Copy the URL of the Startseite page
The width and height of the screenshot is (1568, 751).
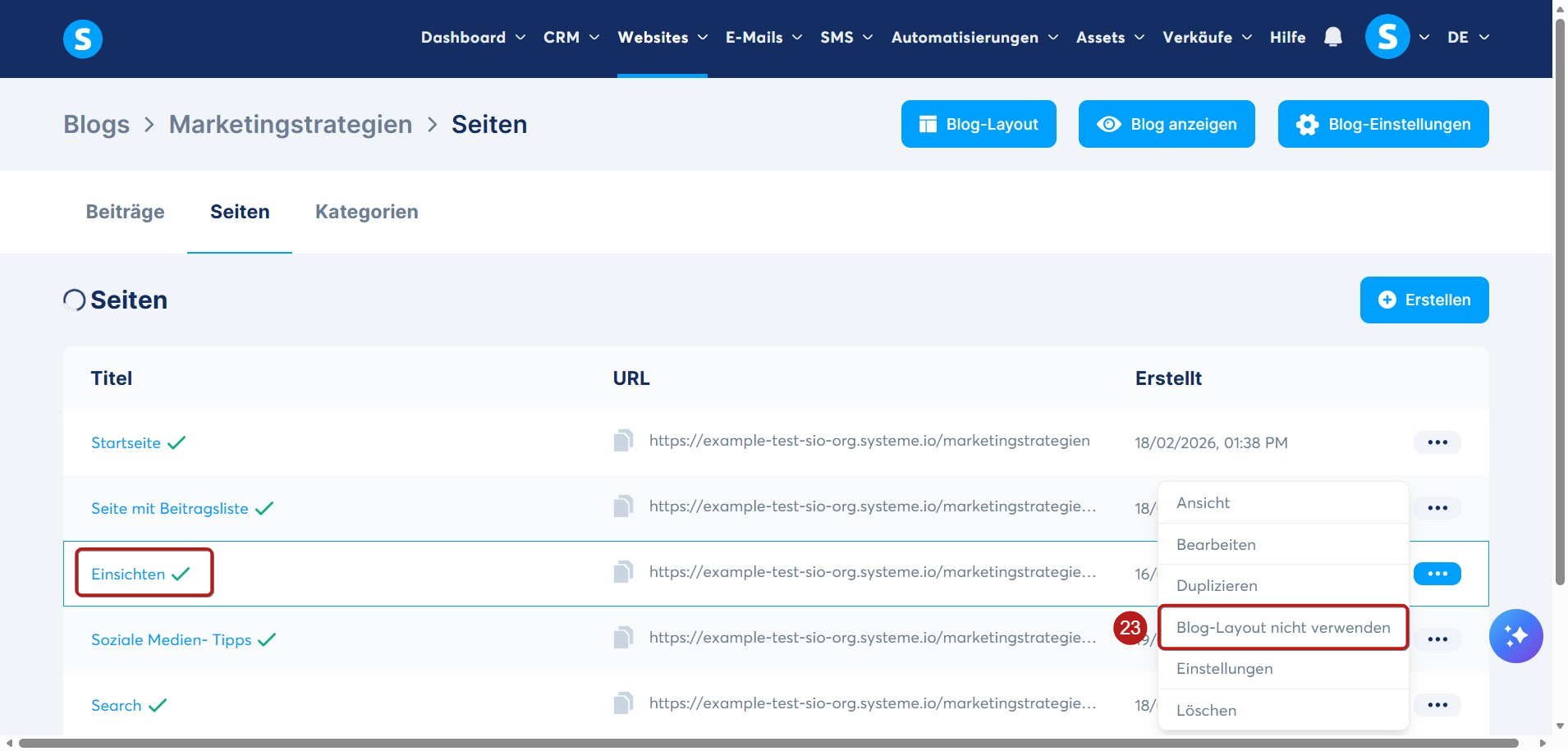coord(623,441)
